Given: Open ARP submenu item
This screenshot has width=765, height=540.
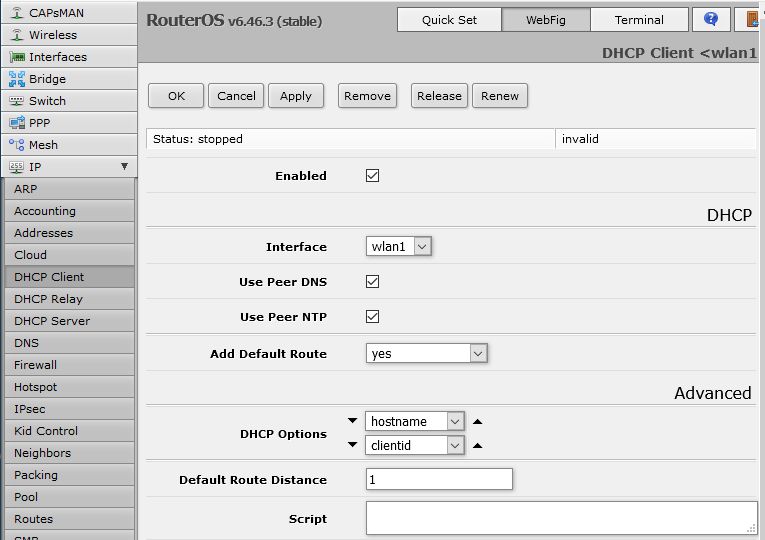Looking at the screenshot, I should pos(70,189).
